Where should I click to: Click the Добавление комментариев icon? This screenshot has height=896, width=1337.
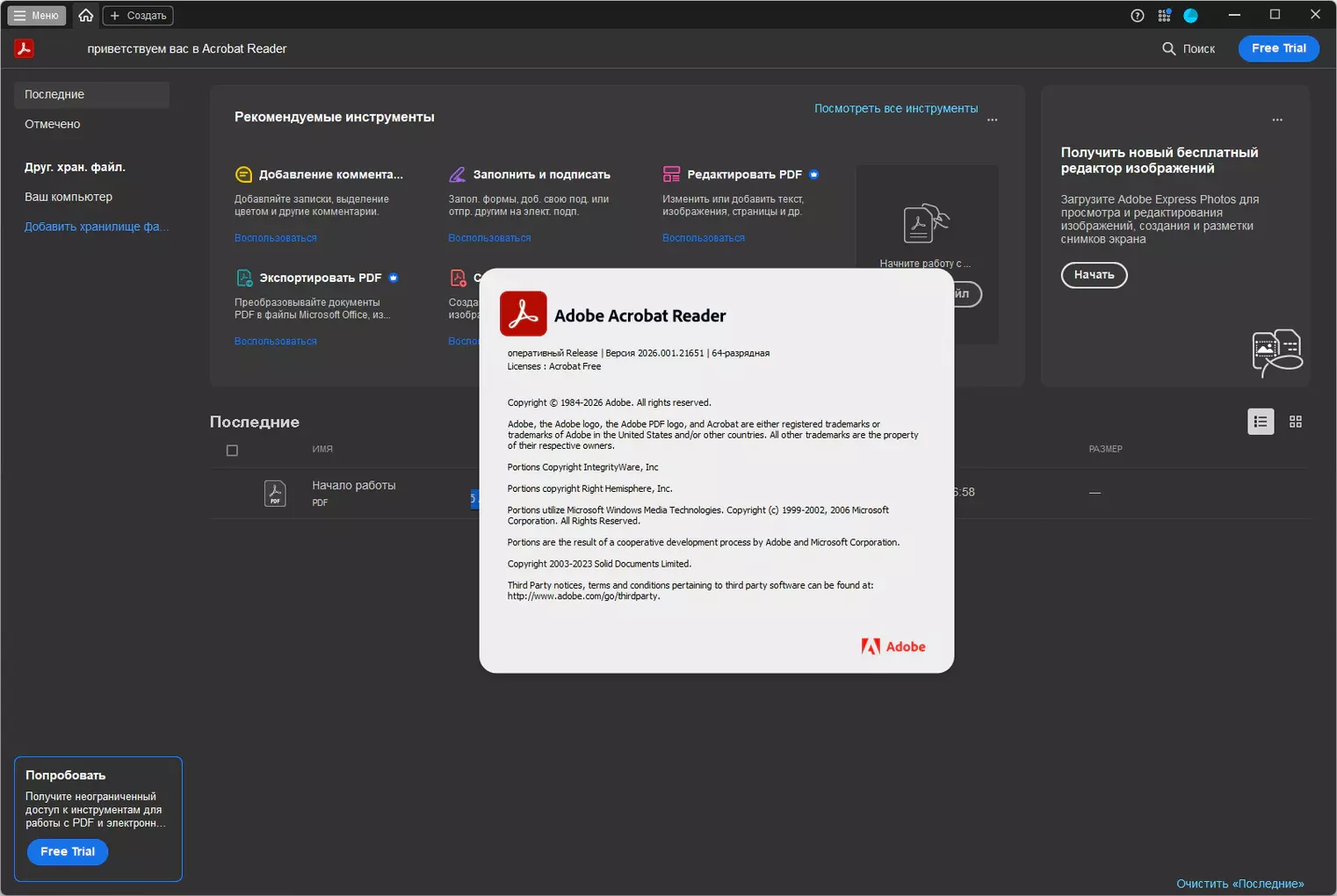coord(243,175)
